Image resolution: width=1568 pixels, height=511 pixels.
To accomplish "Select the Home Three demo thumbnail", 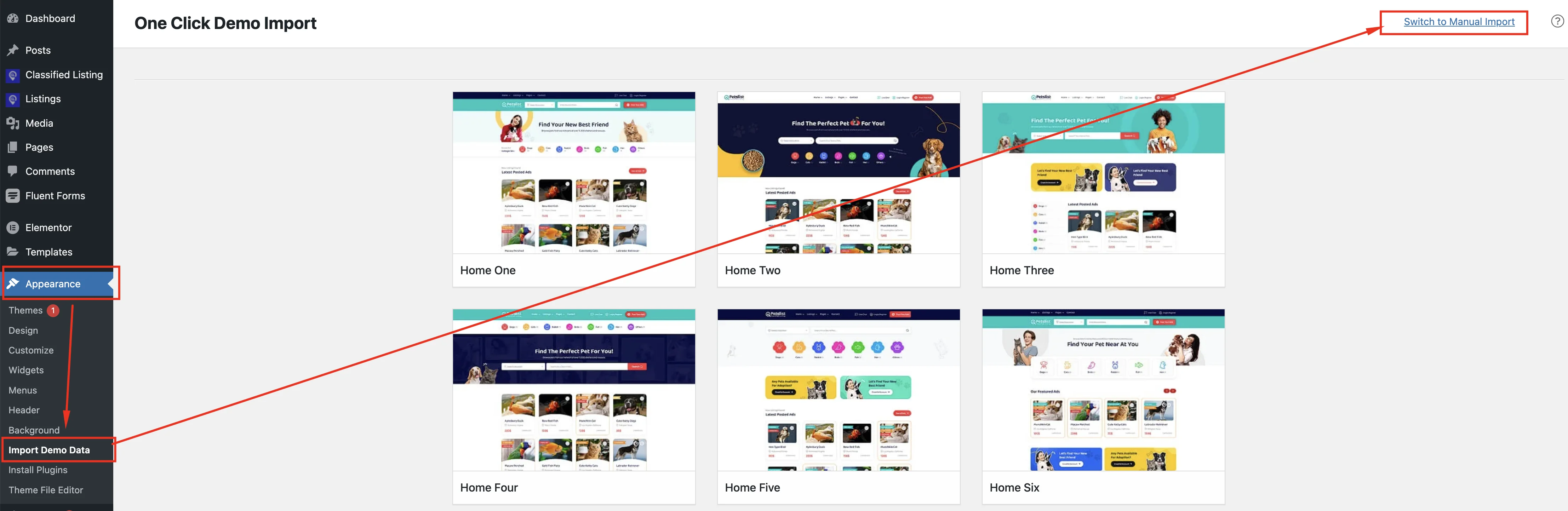I will coord(1104,173).
